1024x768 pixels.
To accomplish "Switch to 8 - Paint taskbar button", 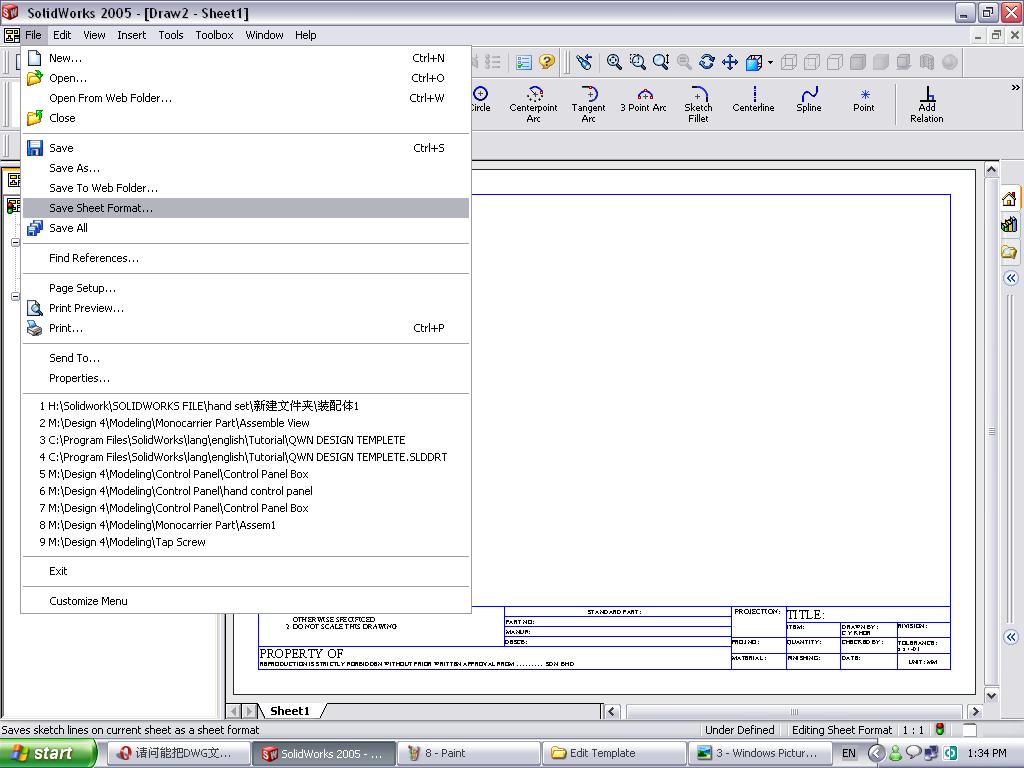I will coord(468,754).
